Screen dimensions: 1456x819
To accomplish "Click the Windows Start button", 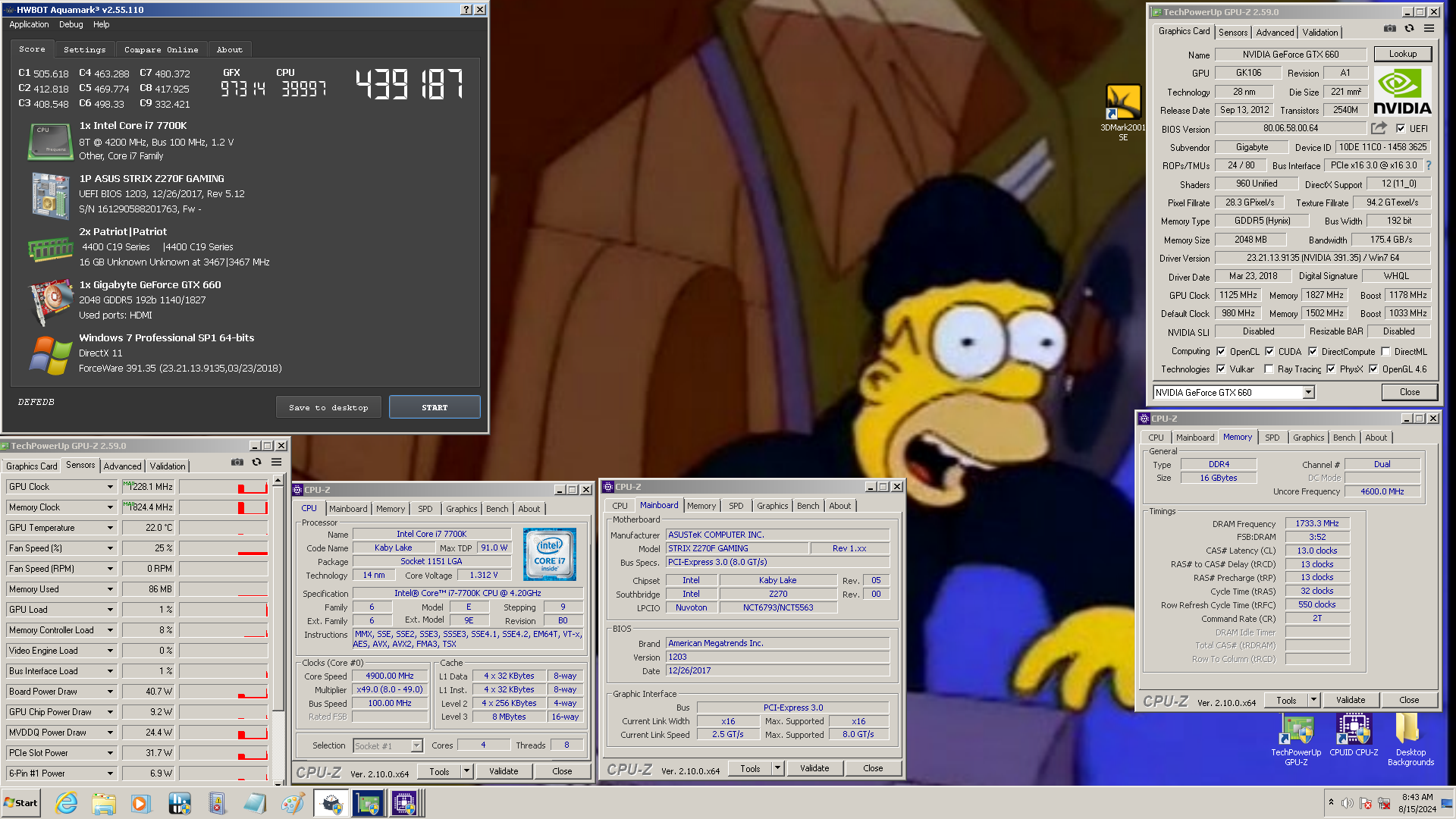I will tap(20, 803).
